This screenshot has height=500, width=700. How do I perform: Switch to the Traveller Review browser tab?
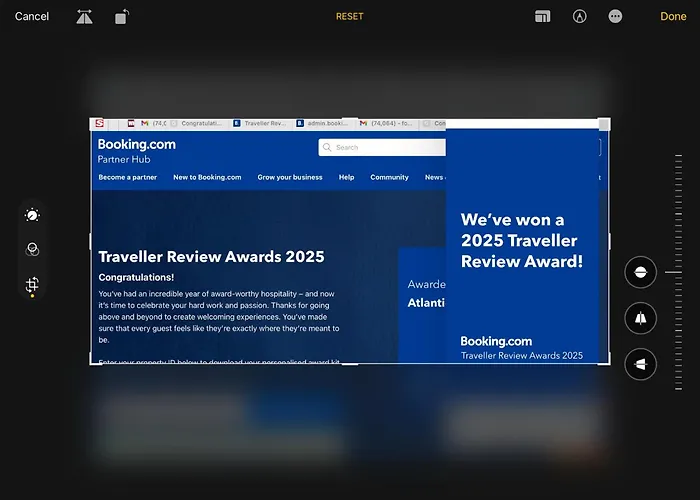(260, 124)
